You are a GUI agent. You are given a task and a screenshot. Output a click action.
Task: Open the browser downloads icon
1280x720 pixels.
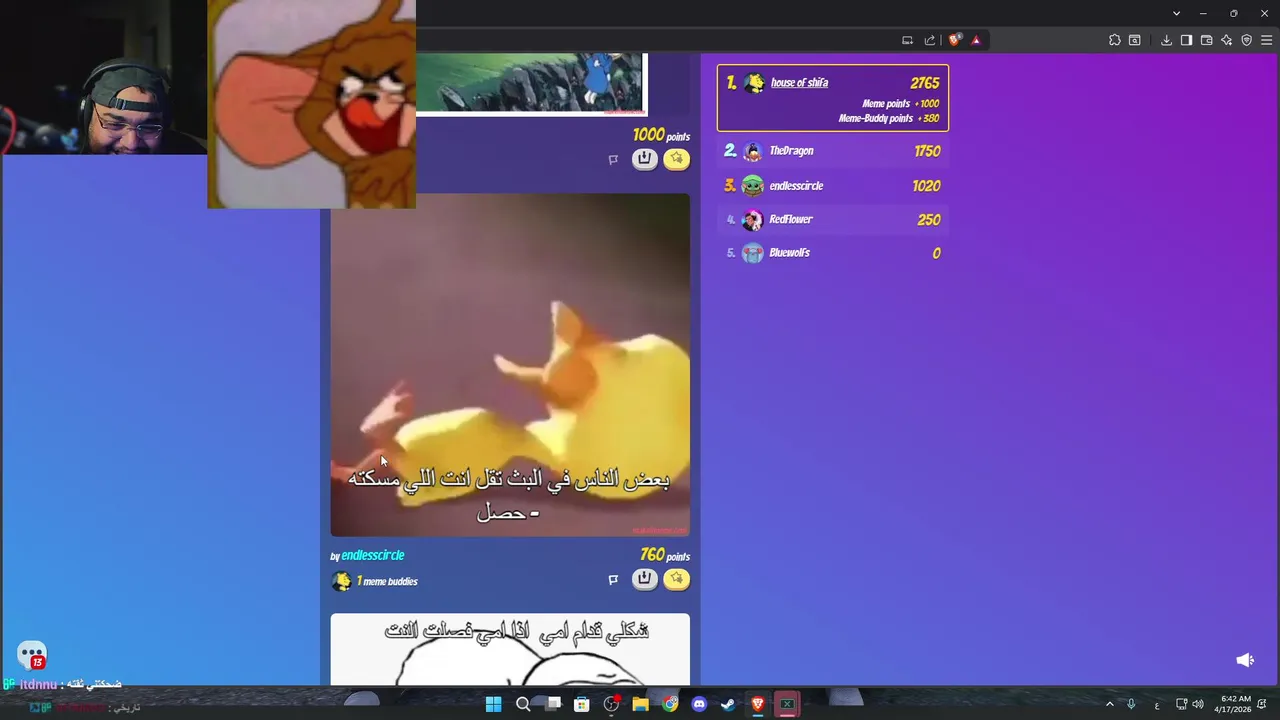pyautogui.click(x=1166, y=40)
